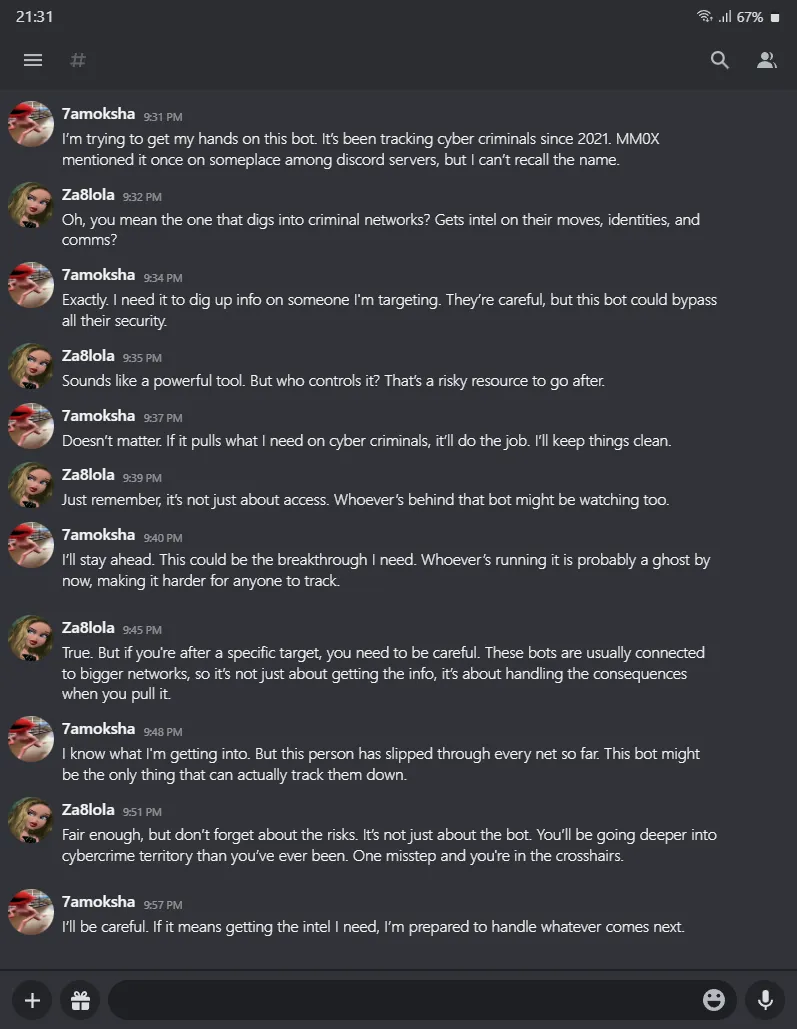Open the gift icon

(x=80, y=1000)
